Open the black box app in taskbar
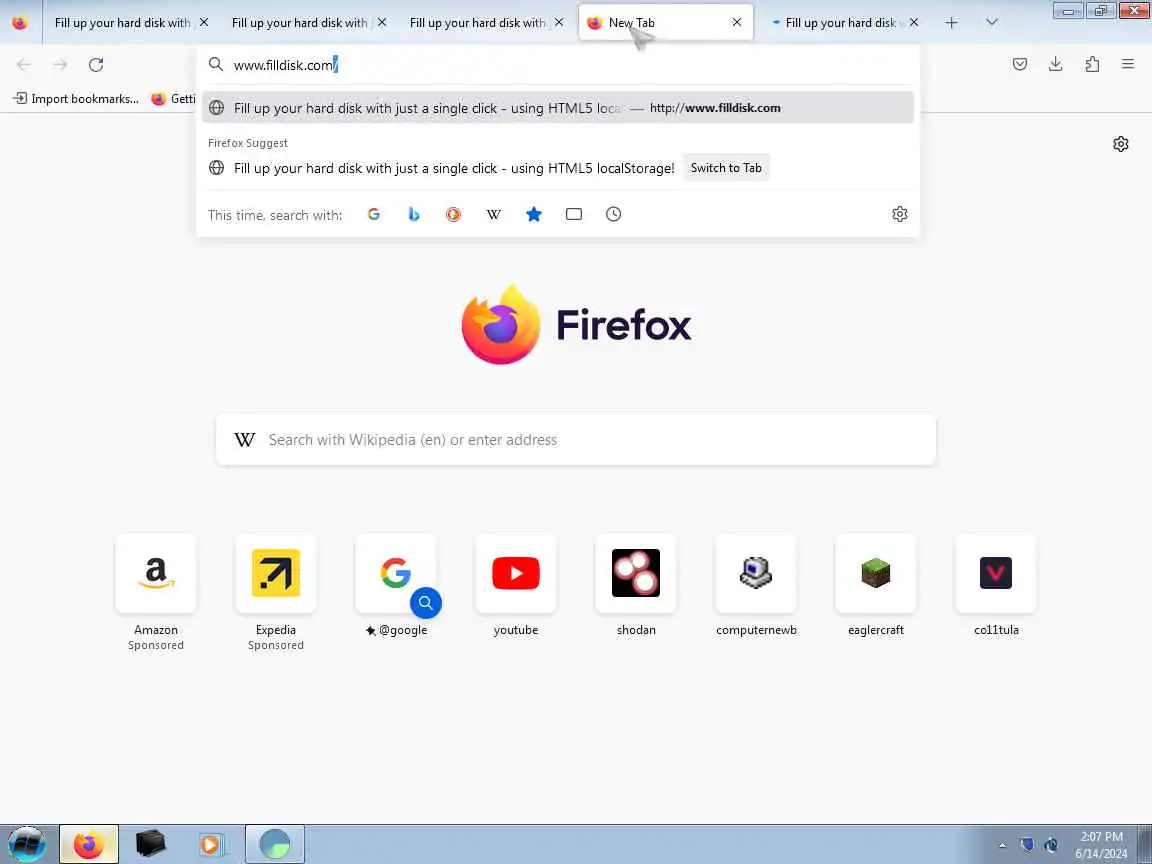 [x=151, y=843]
